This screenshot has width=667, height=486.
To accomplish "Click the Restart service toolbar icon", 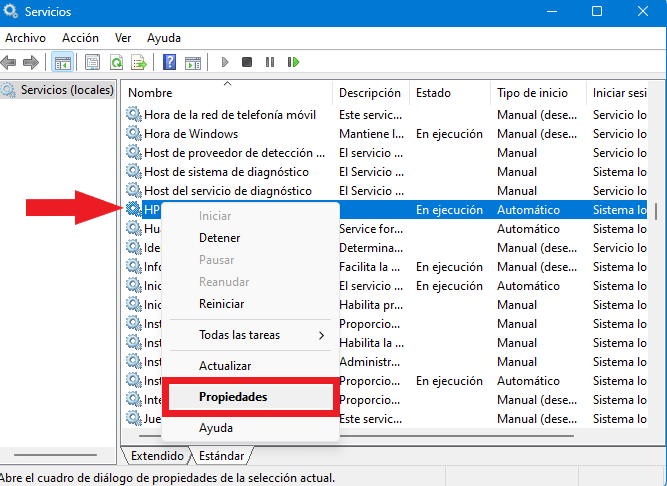I will (x=293, y=63).
